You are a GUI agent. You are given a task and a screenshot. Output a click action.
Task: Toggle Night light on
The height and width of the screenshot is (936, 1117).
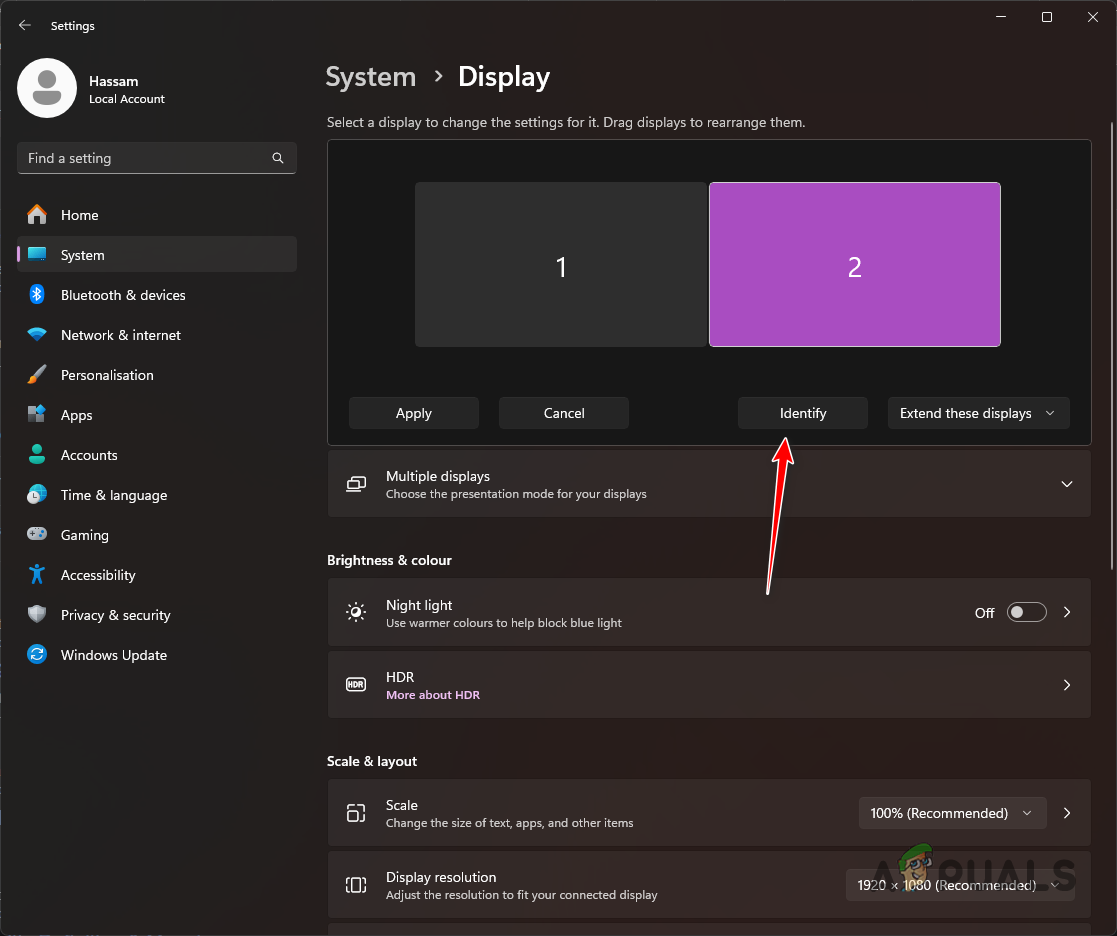click(x=1026, y=612)
